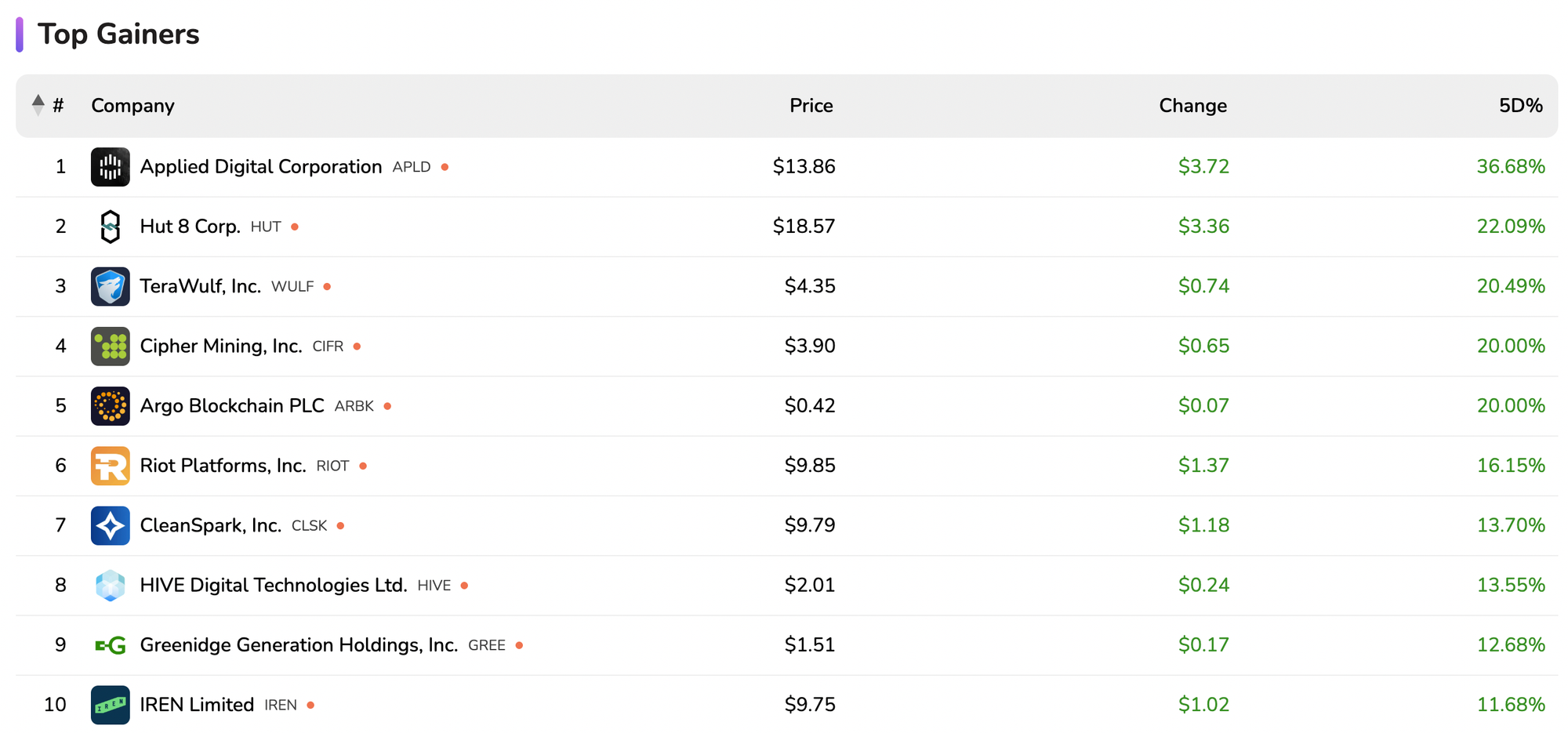Viewport: 1568px width, 733px height.
Task: Click the Greenidge Generation green G logo
Action: tap(110, 645)
